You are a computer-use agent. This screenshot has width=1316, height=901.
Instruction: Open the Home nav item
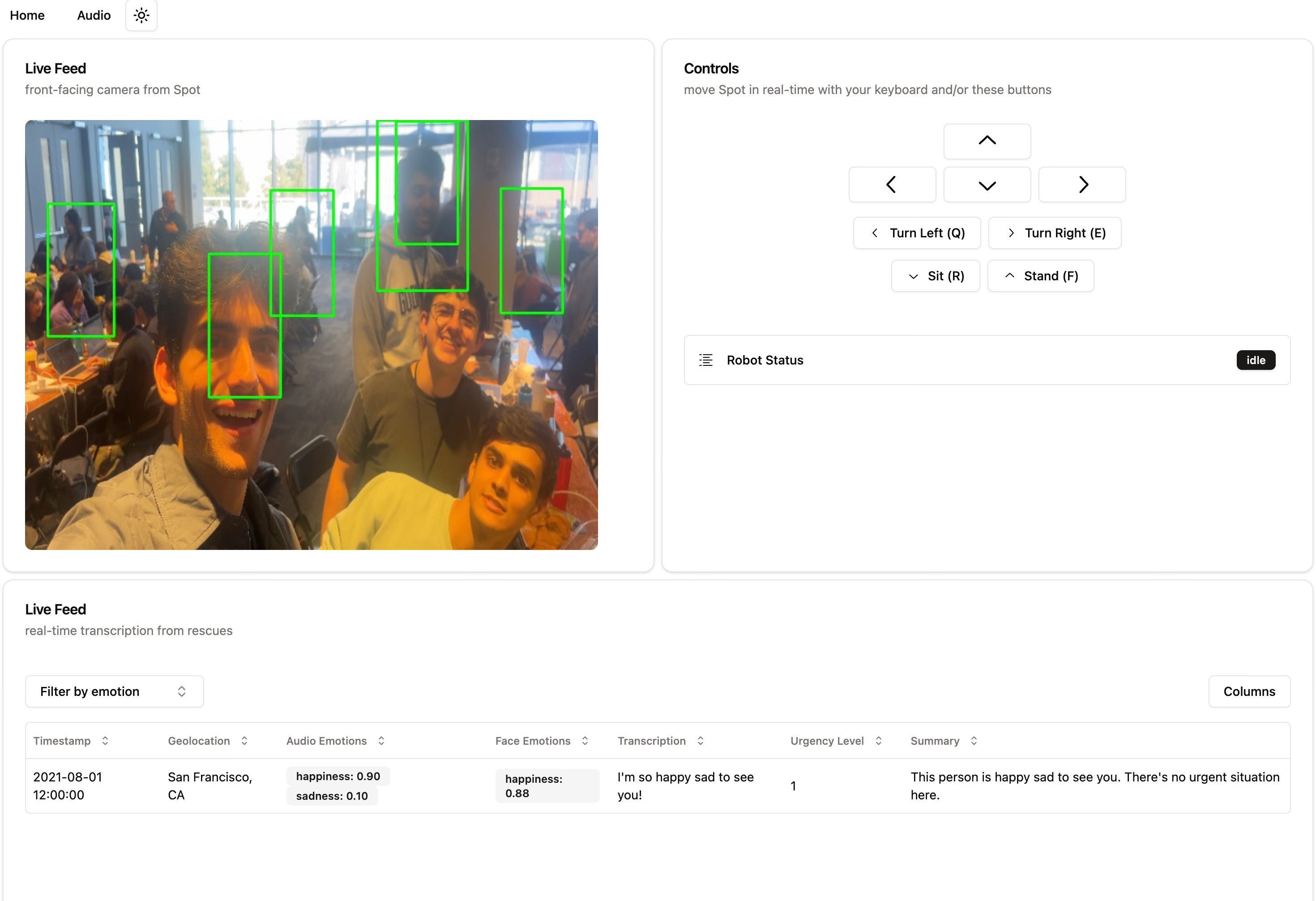[27, 15]
